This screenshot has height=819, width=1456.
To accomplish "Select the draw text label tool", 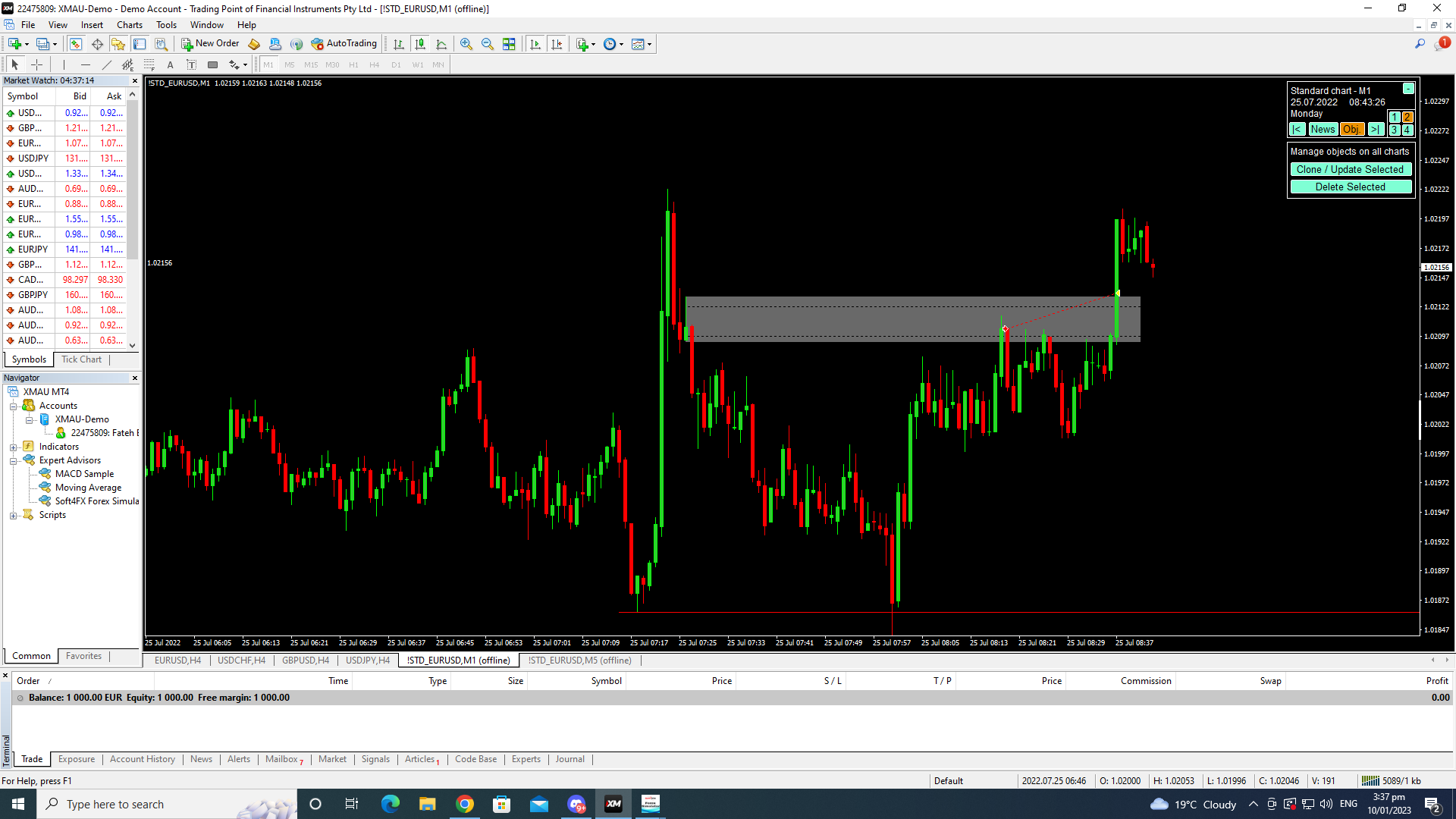I will point(191,65).
